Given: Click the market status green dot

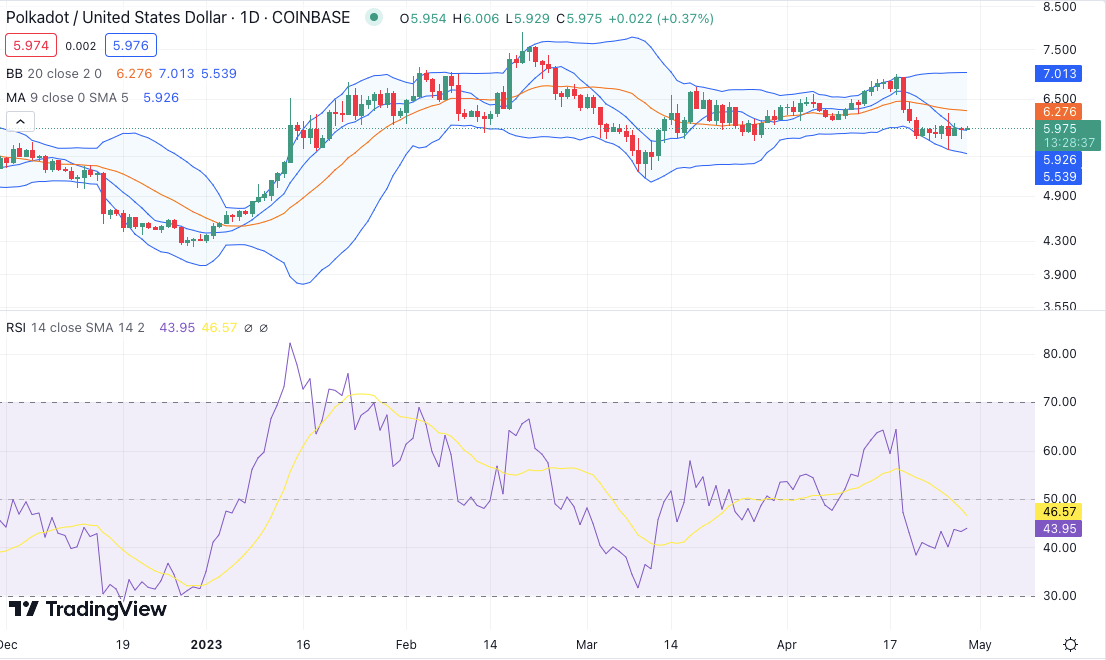Looking at the screenshot, I should [x=374, y=18].
